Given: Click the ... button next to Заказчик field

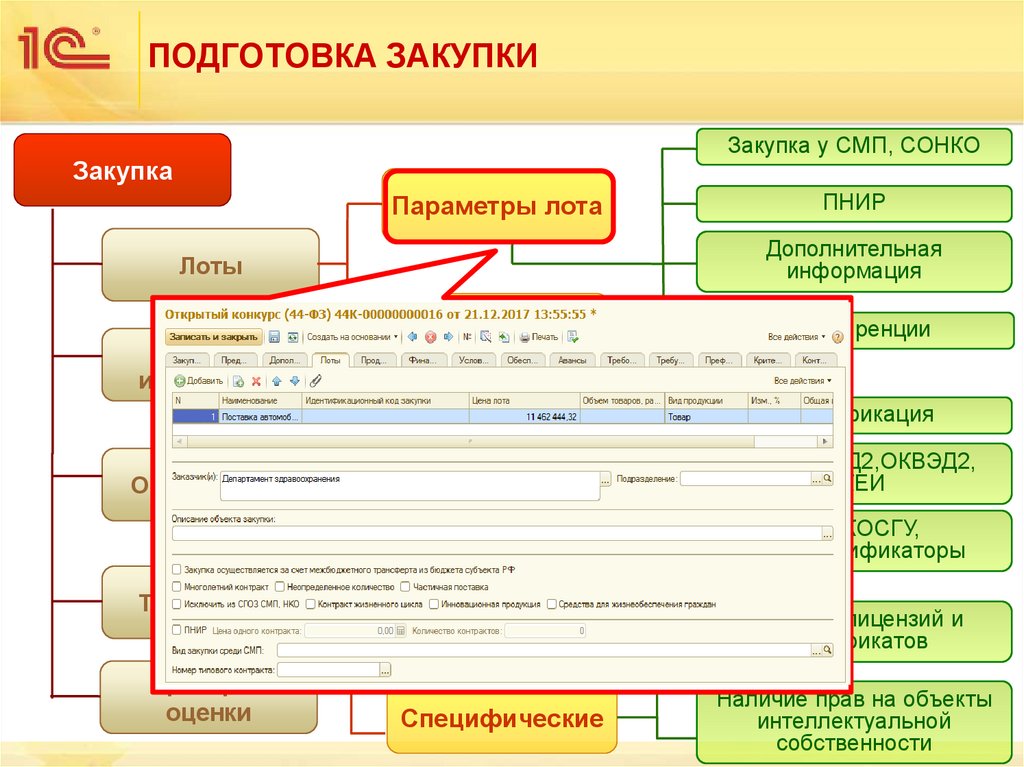Looking at the screenshot, I should tap(604, 478).
